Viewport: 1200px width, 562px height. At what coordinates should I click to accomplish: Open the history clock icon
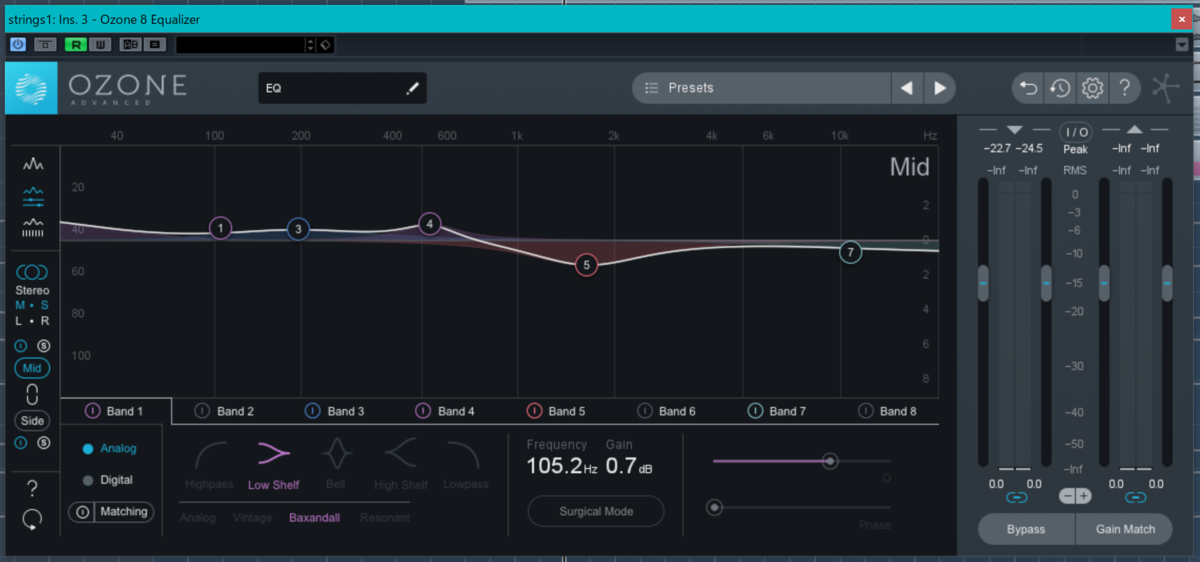(x=1060, y=88)
